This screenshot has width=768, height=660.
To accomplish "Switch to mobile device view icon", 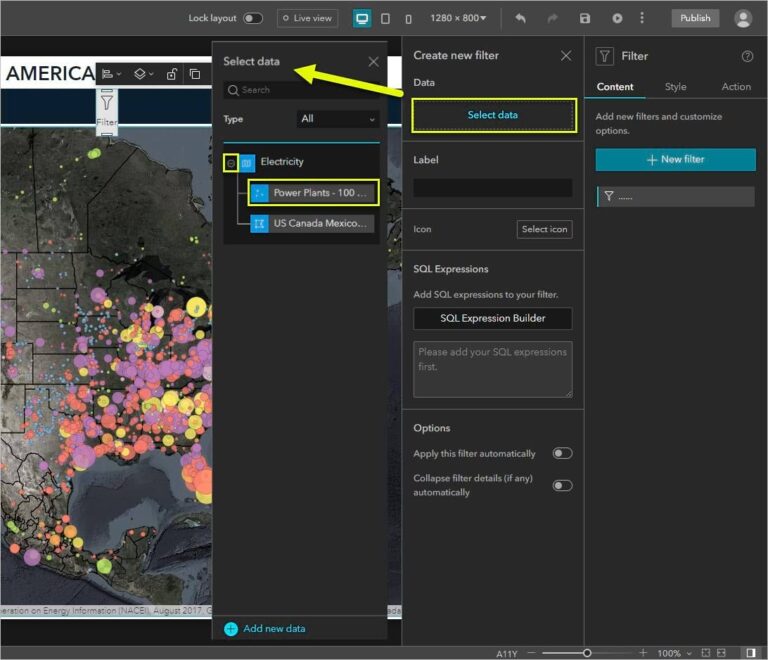I will tap(408, 18).
